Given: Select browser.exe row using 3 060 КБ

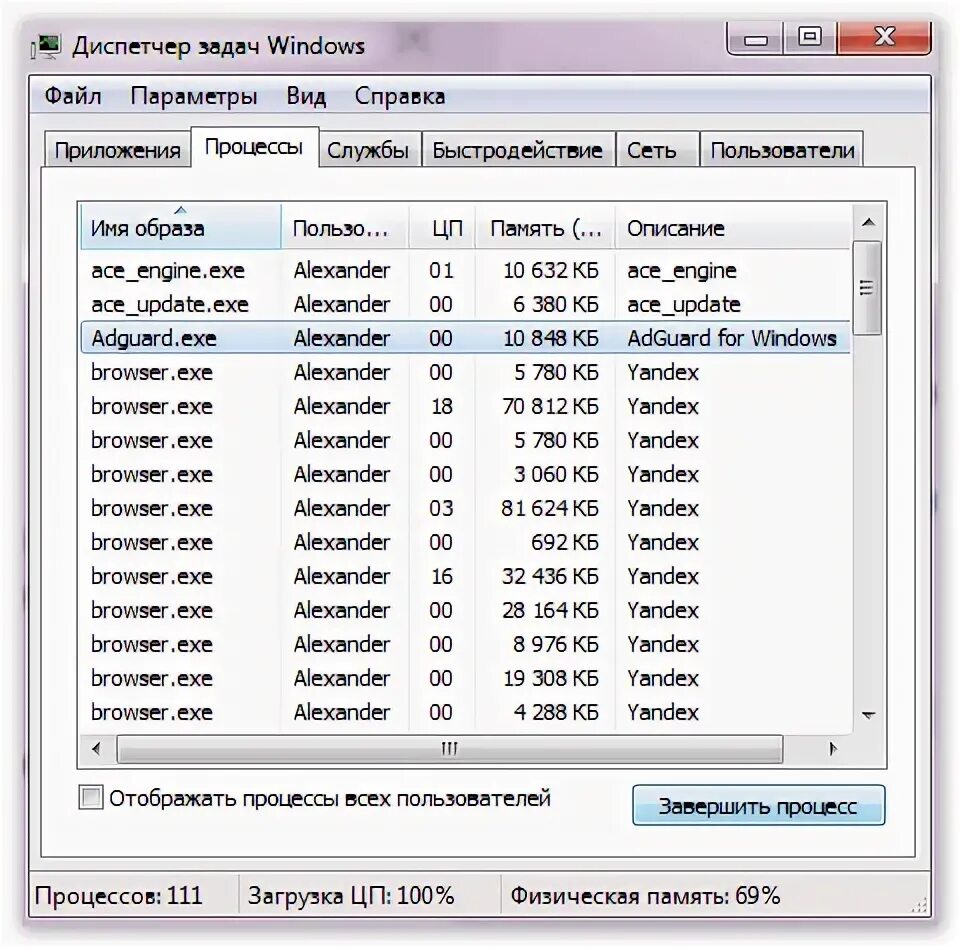Looking at the screenshot, I should (465, 474).
